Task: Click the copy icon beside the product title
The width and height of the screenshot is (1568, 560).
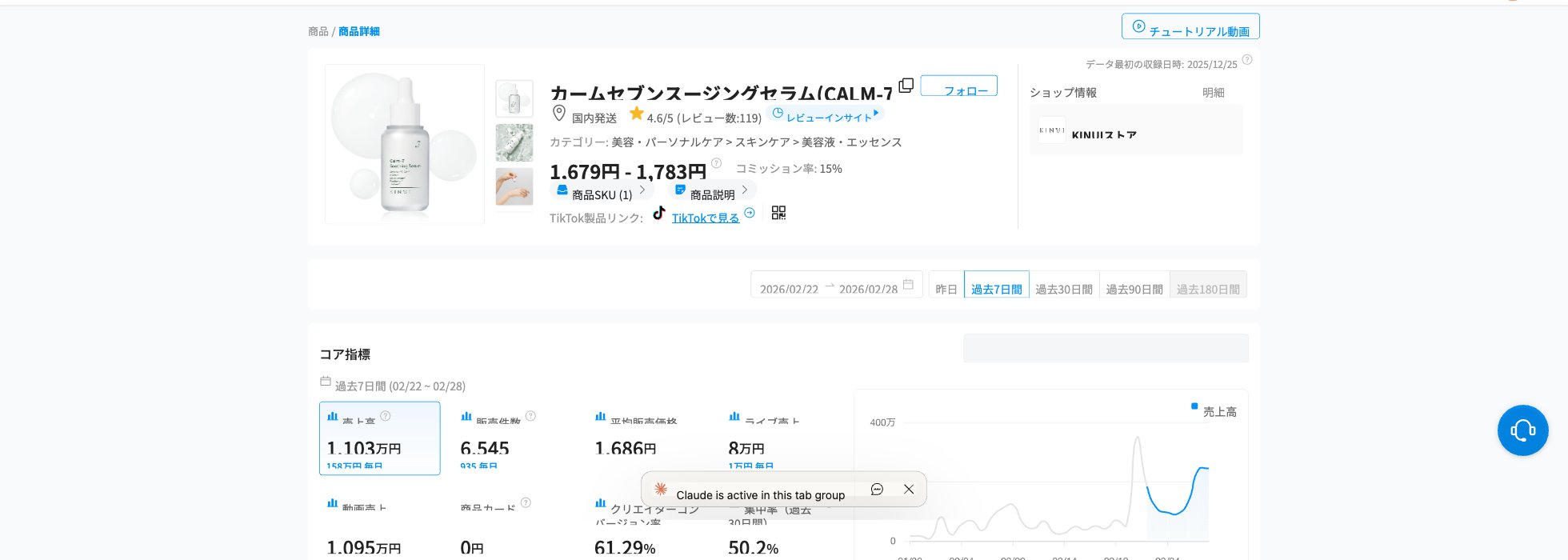Action: click(906, 86)
